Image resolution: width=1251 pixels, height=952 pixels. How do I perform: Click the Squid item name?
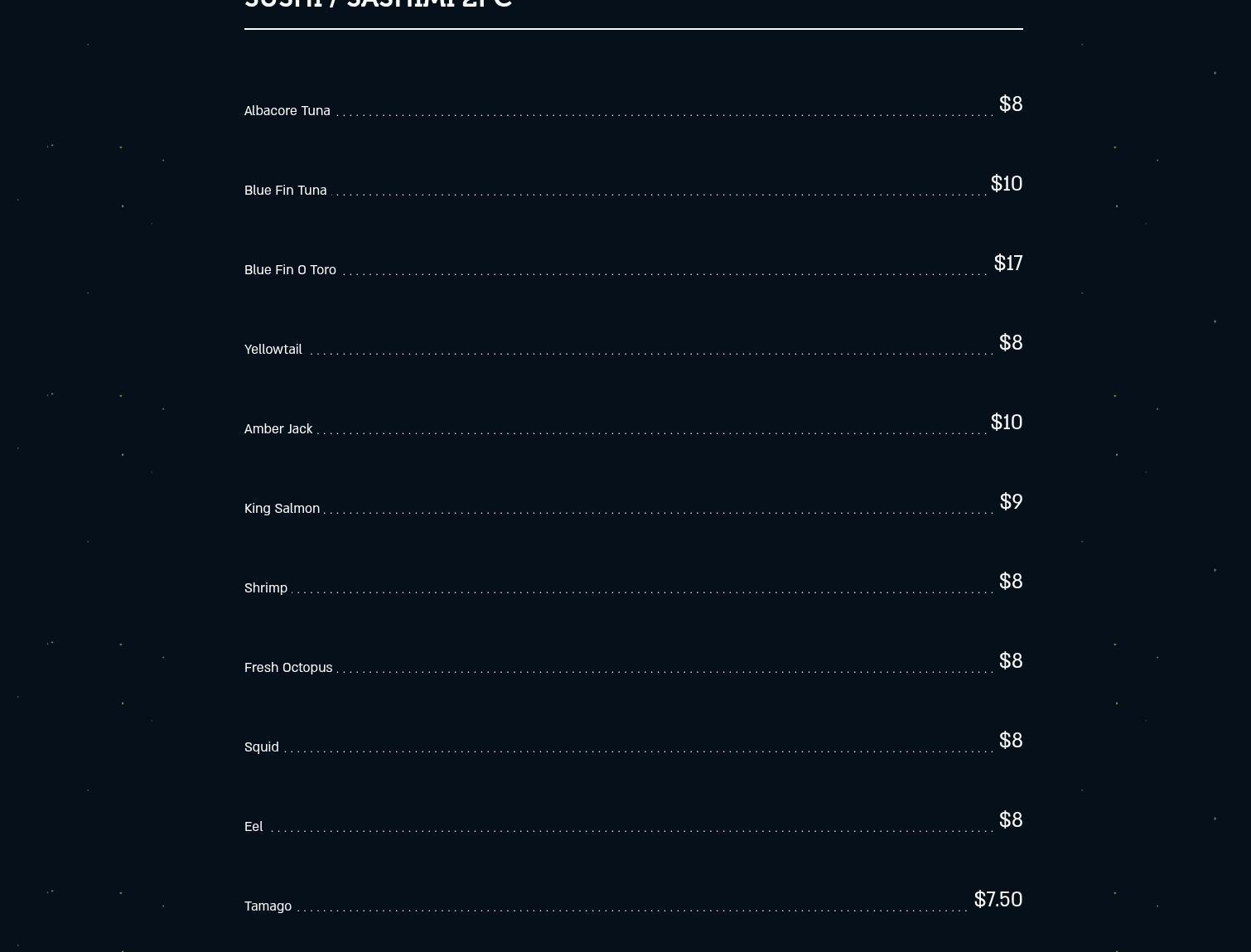261,747
